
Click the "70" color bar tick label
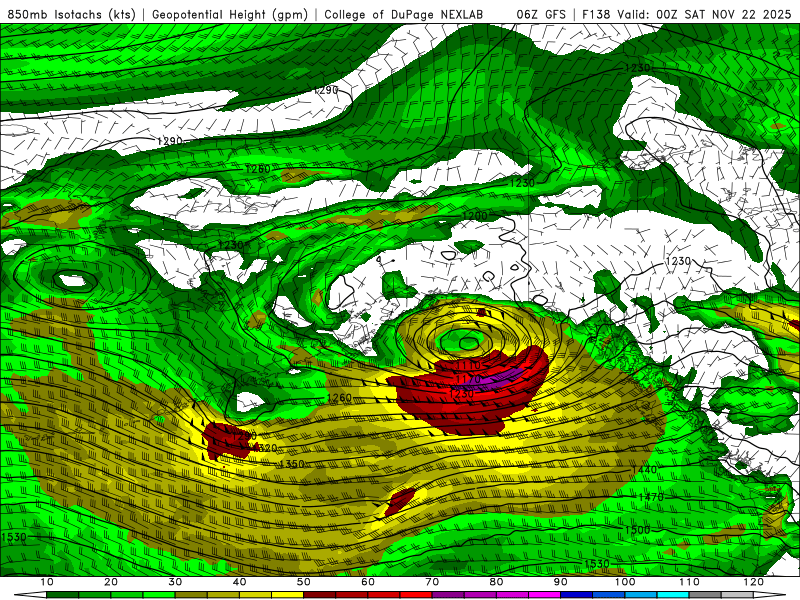click(432, 582)
